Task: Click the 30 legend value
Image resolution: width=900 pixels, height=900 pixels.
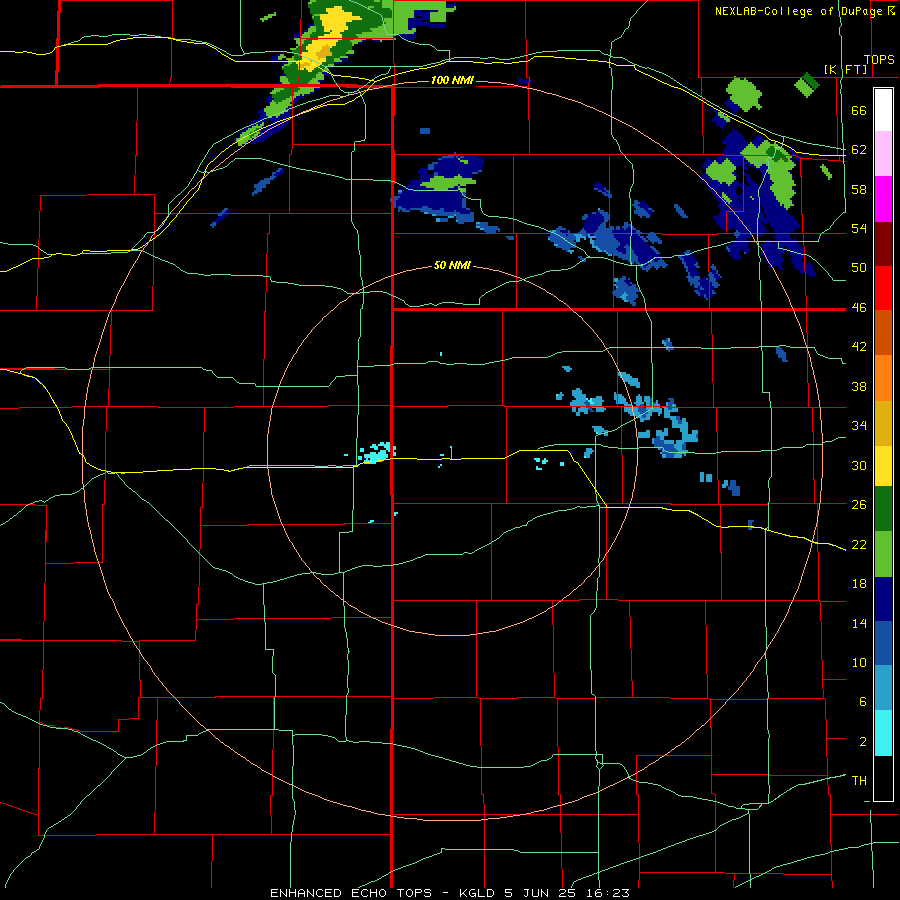Action: [859, 465]
